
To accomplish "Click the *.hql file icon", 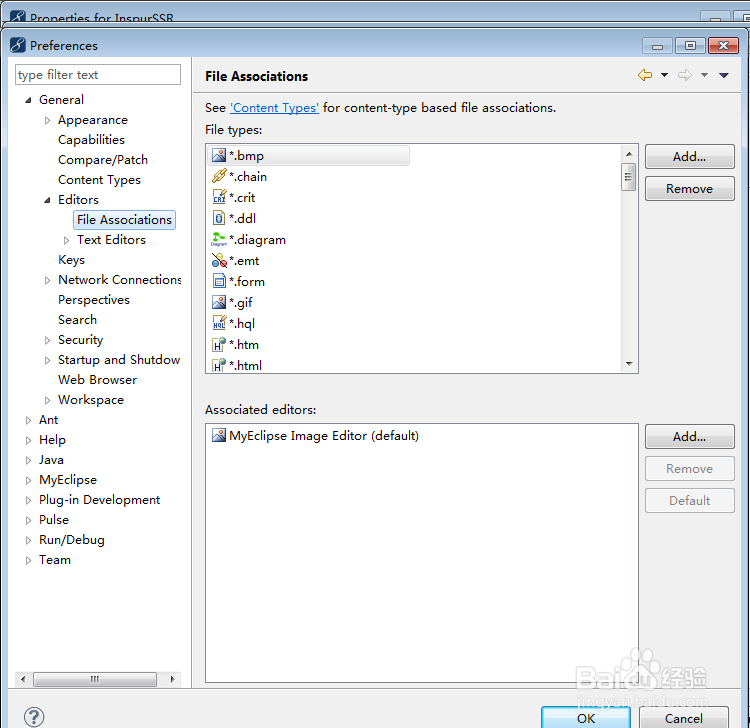I will (x=219, y=323).
